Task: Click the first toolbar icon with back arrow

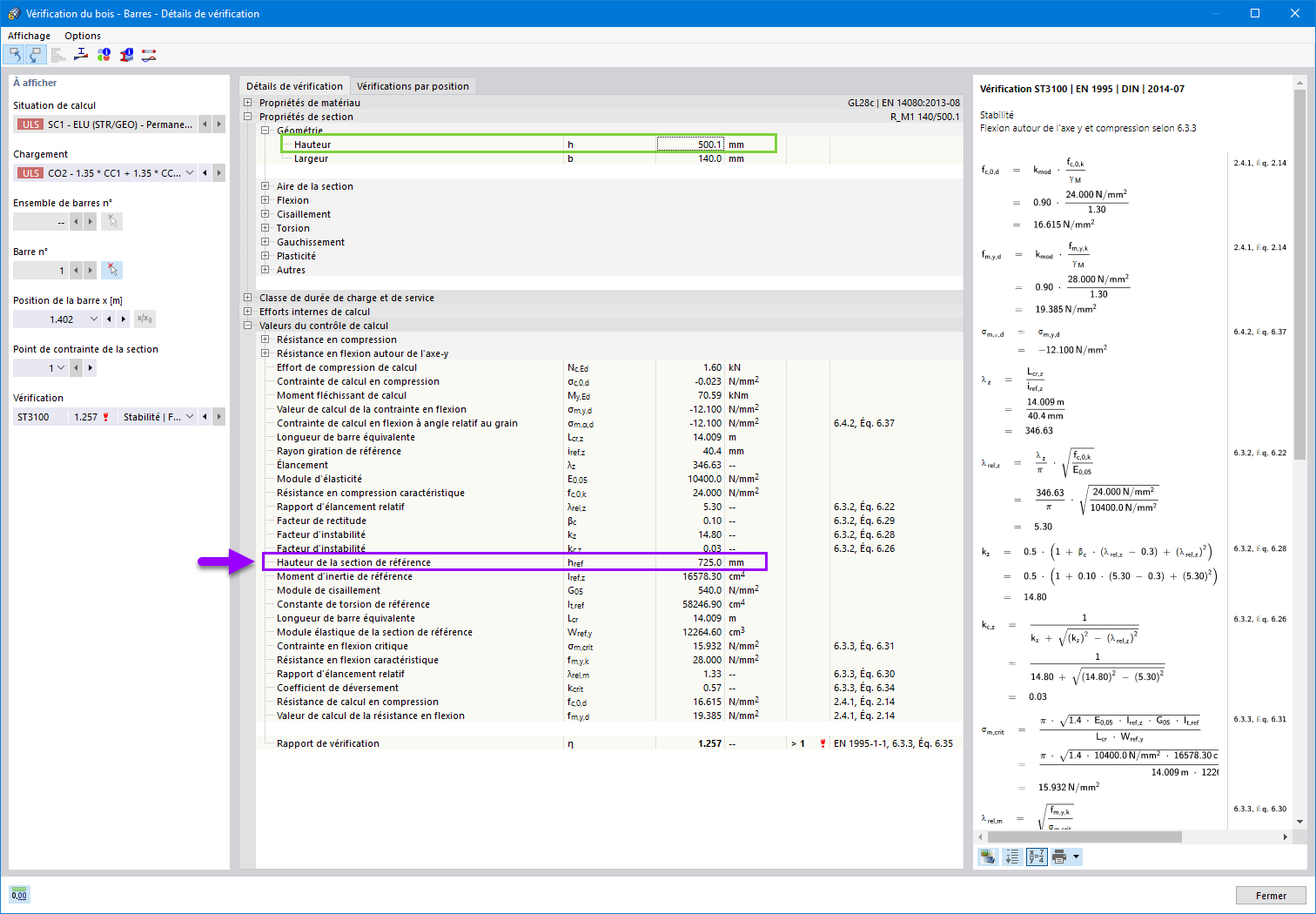Action: [15, 55]
